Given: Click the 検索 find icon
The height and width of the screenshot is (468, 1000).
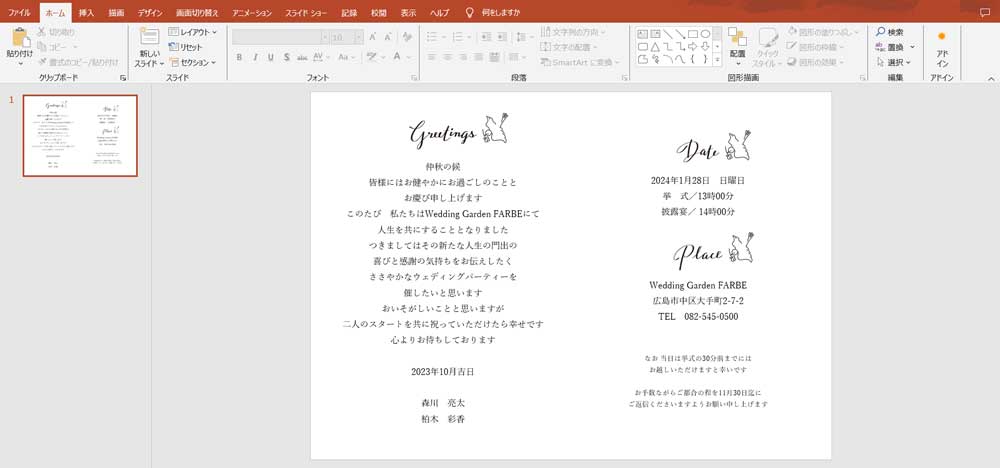Looking at the screenshot, I should [x=889, y=32].
